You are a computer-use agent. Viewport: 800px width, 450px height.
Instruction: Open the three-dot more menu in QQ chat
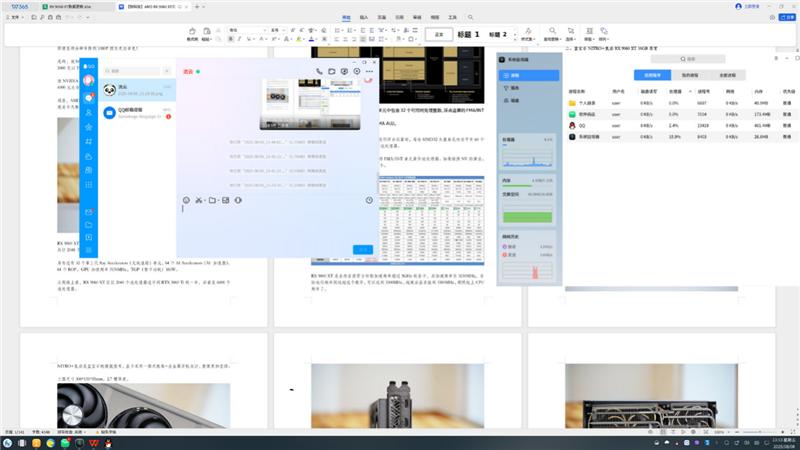[370, 72]
